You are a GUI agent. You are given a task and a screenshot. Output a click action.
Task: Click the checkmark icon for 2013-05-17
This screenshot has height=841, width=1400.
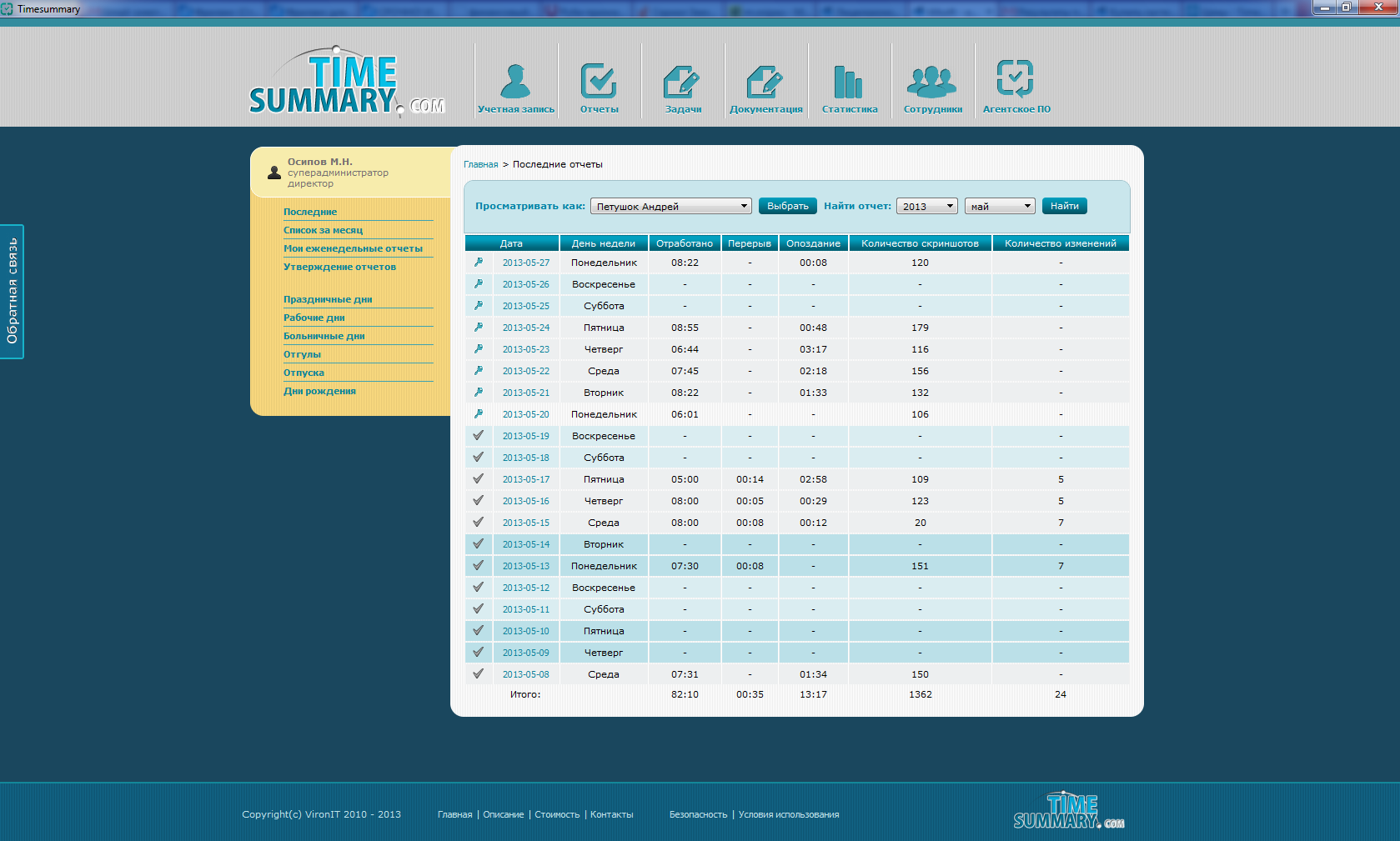479,478
